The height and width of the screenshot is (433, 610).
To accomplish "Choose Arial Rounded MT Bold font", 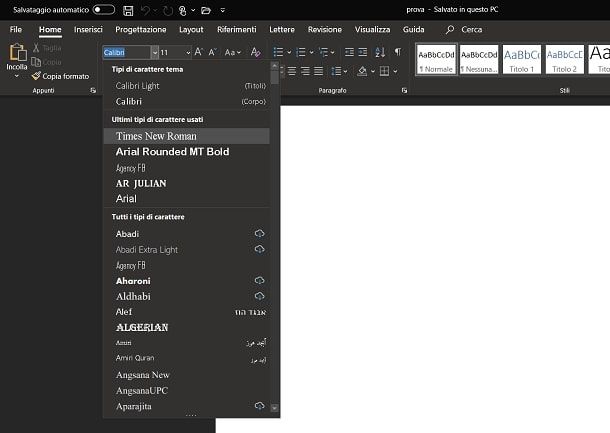I will click(x=186, y=152).
